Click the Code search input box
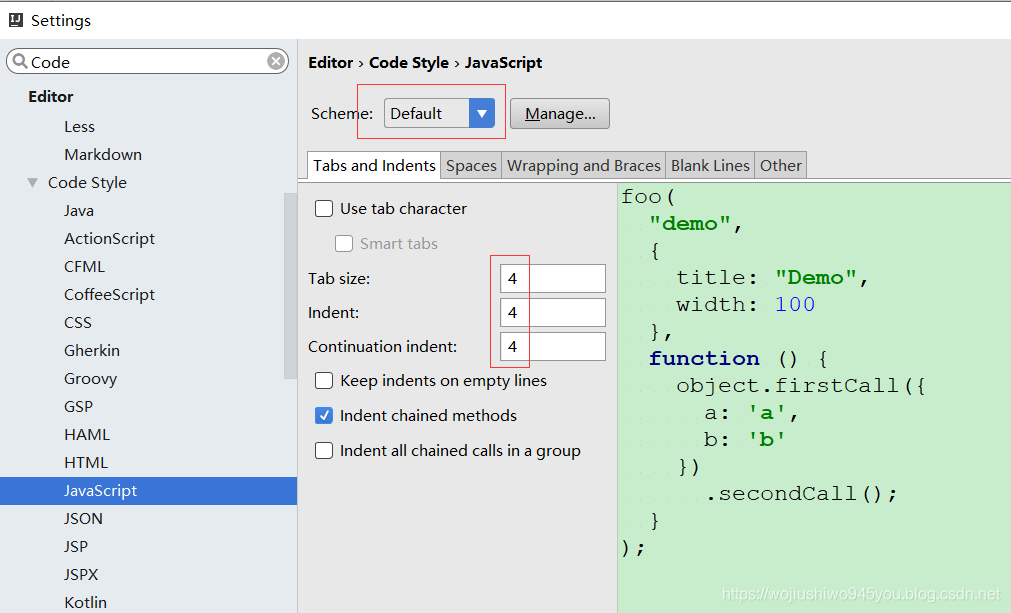Screen dimensions: 1011x613 coord(147,61)
